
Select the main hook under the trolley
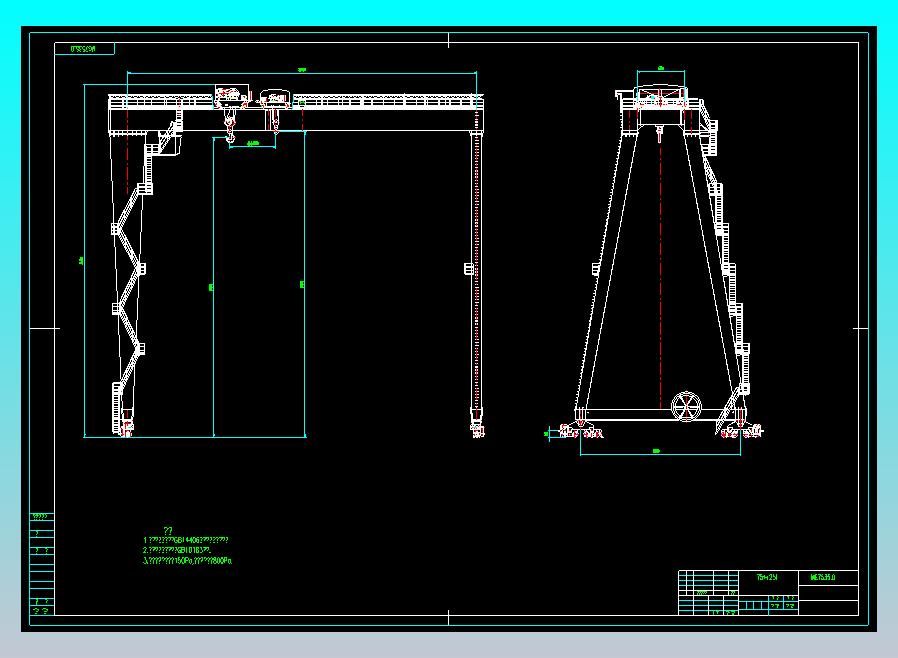point(230,127)
